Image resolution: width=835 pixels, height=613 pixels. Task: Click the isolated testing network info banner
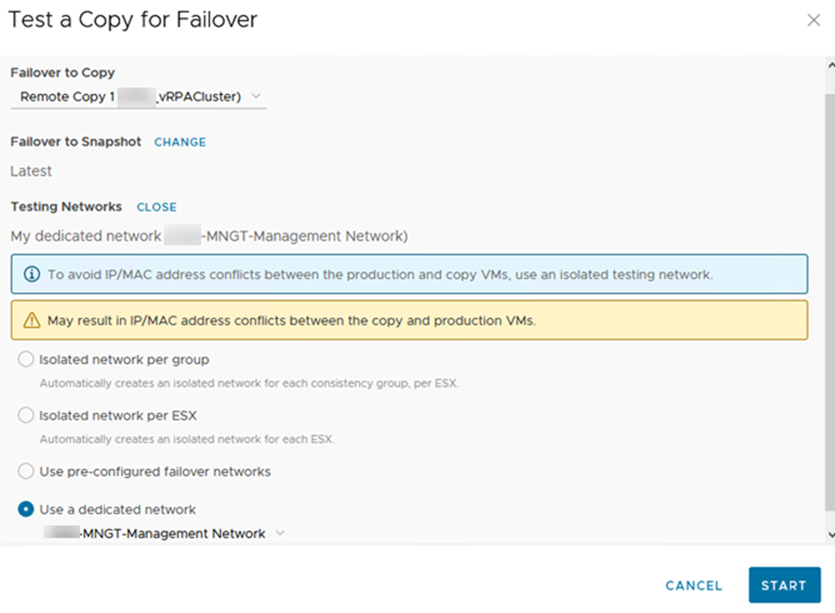(409, 274)
